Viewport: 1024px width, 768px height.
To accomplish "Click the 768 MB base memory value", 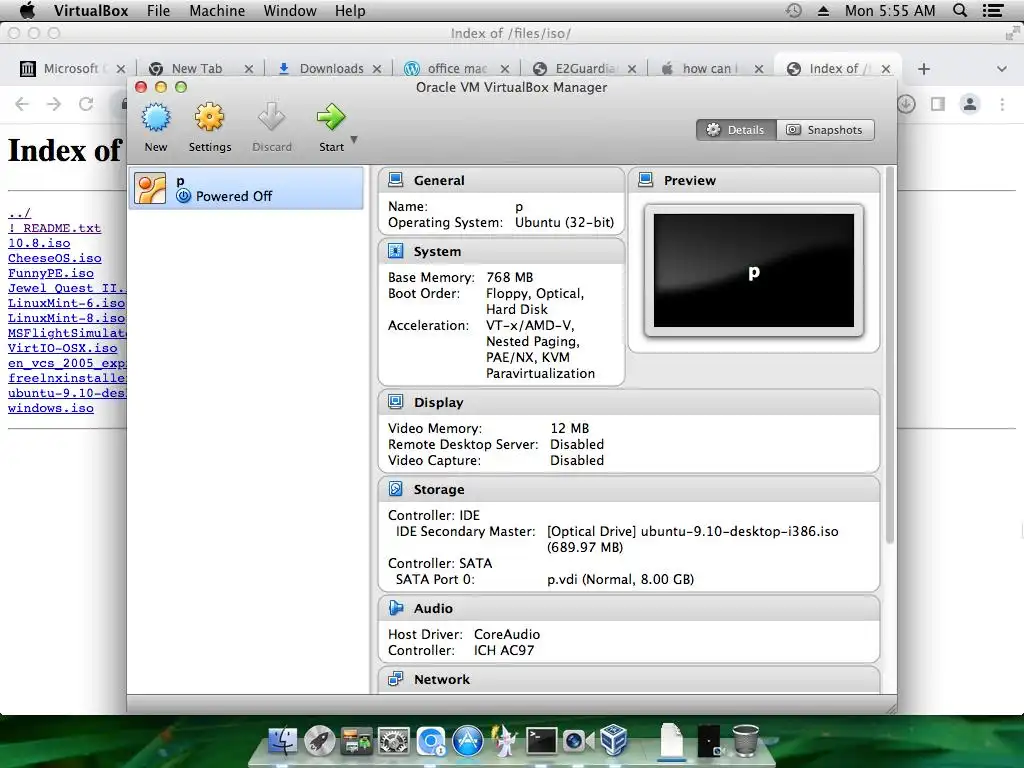I will tap(509, 278).
